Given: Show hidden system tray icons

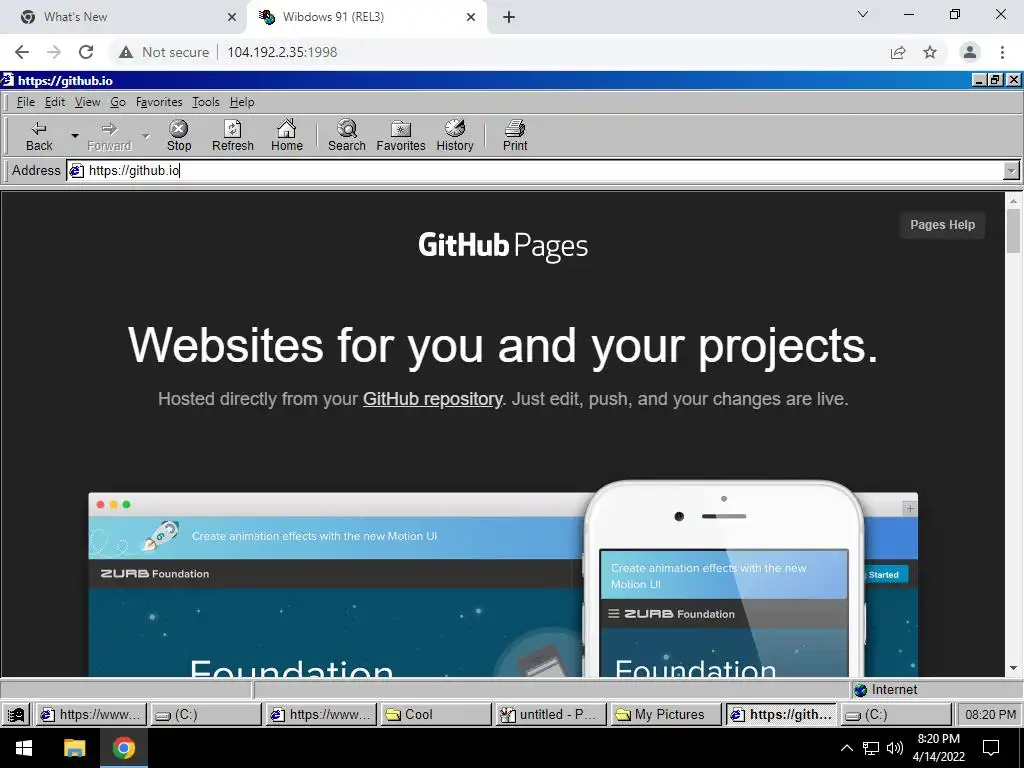Looking at the screenshot, I should click(846, 748).
